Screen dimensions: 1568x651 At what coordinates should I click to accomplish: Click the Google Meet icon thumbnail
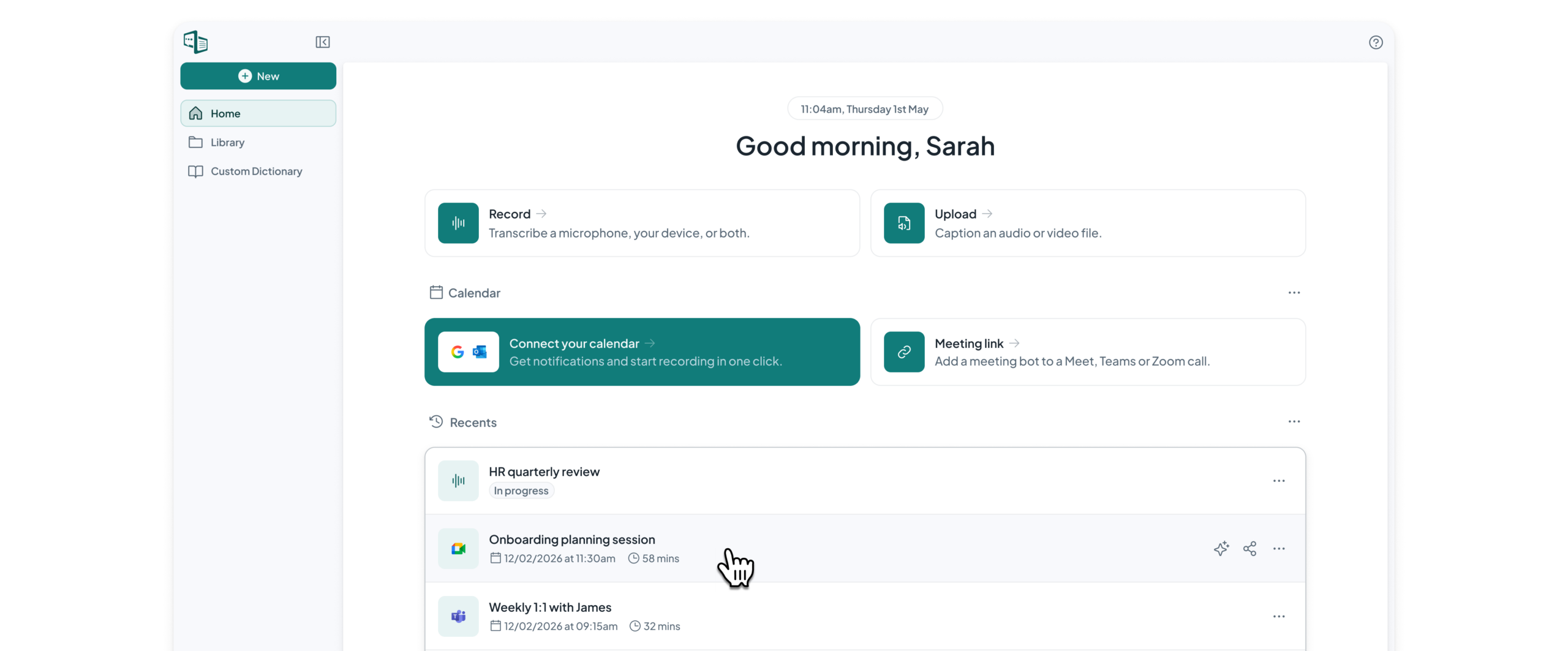458,548
